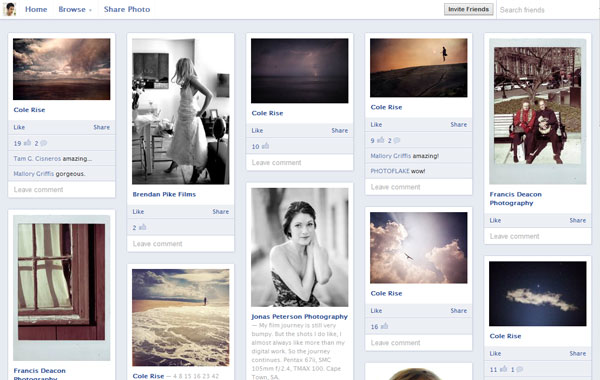
Task: Click the Invite Friends button
Action: click(x=468, y=9)
